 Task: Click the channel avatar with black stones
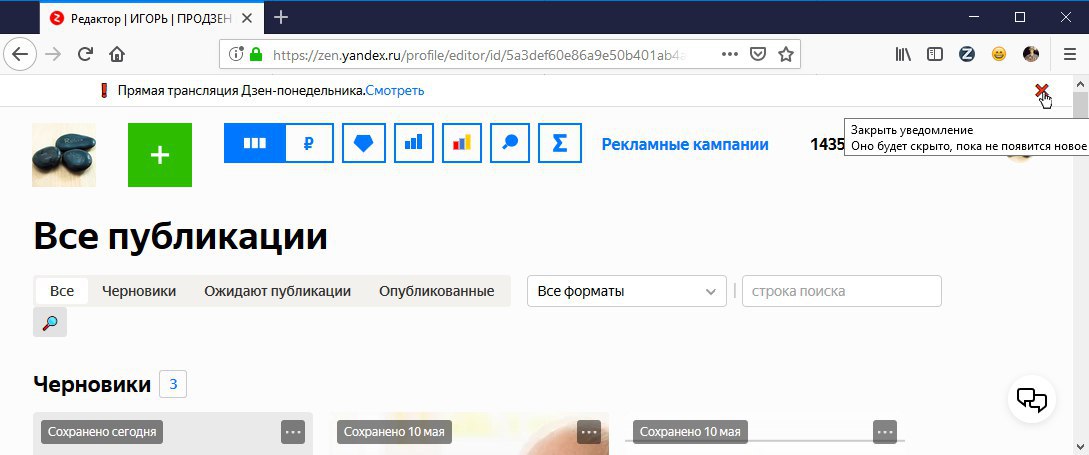(64, 155)
